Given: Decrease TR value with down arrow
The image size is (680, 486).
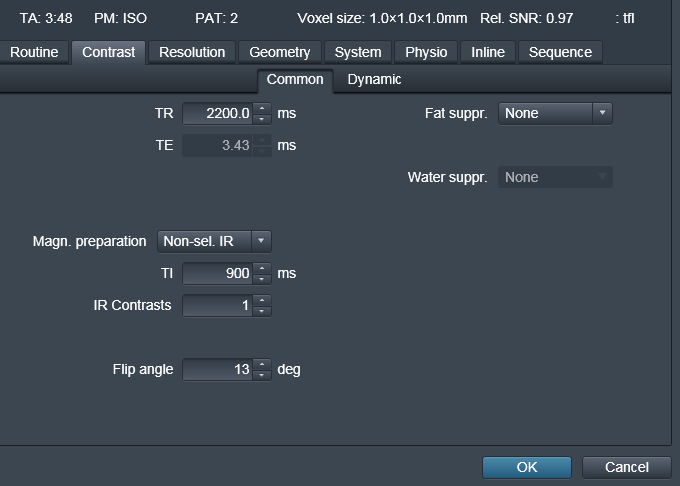Looking at the screenshot, I should pyautogui.click(x=262, y=119).
